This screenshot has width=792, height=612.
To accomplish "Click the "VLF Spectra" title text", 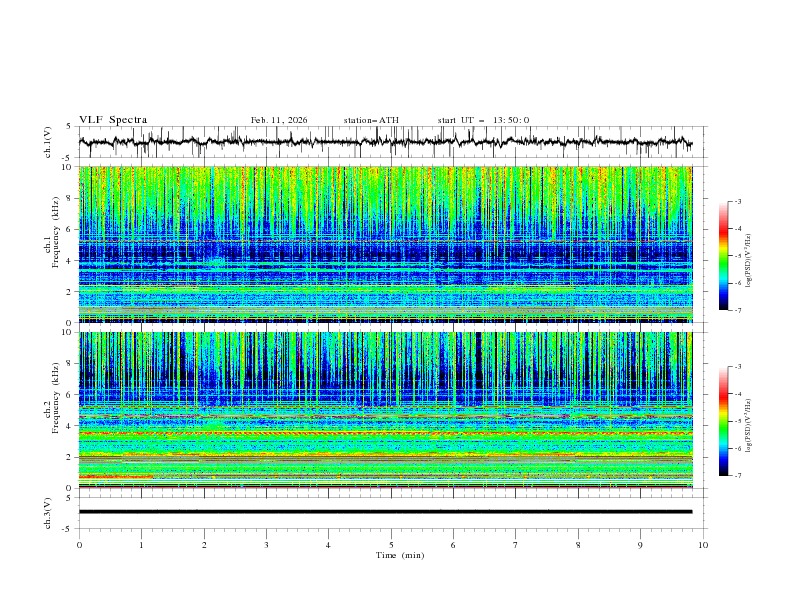I will pyautogui.click(x=113, y=120).
